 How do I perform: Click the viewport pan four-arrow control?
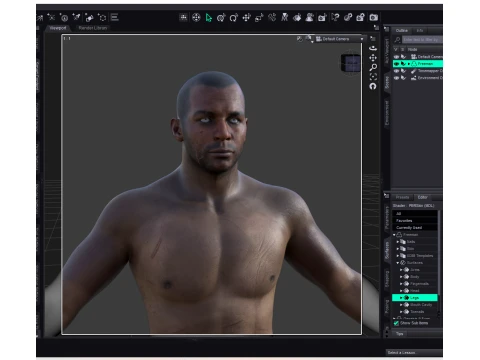coord(373,58)
